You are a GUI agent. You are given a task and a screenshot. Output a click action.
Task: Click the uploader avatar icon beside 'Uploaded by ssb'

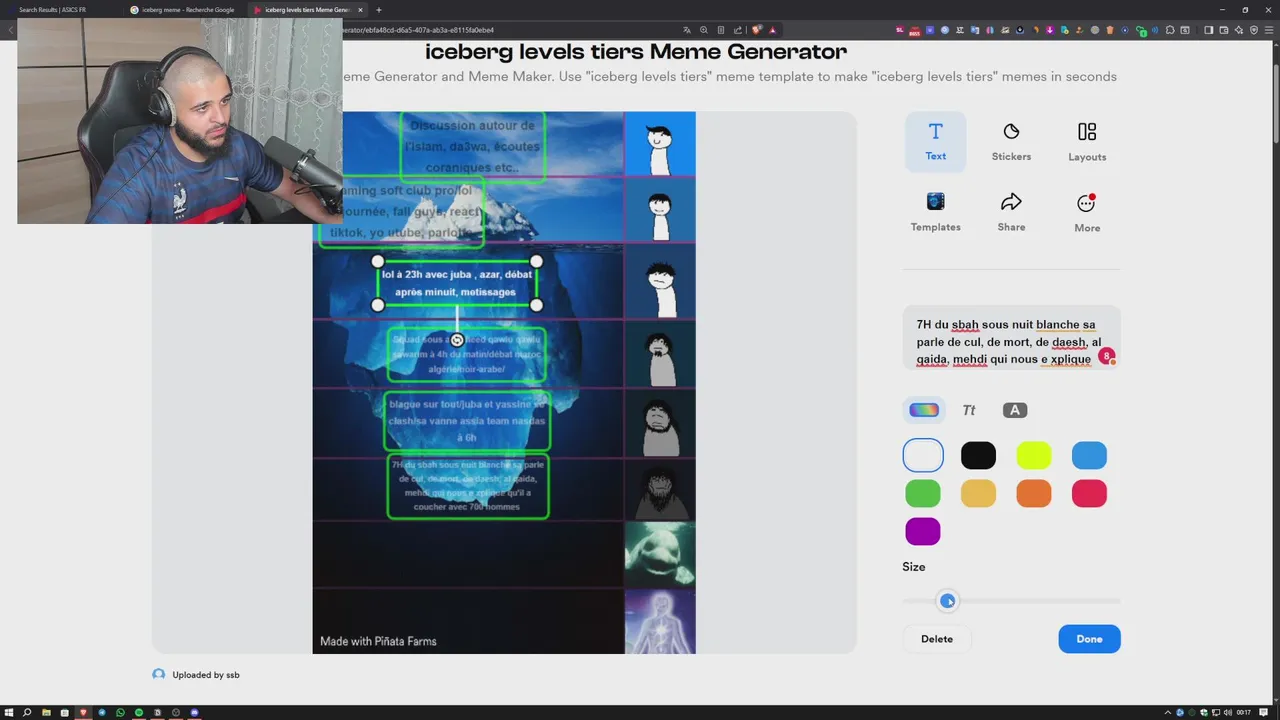pos(158,674)
